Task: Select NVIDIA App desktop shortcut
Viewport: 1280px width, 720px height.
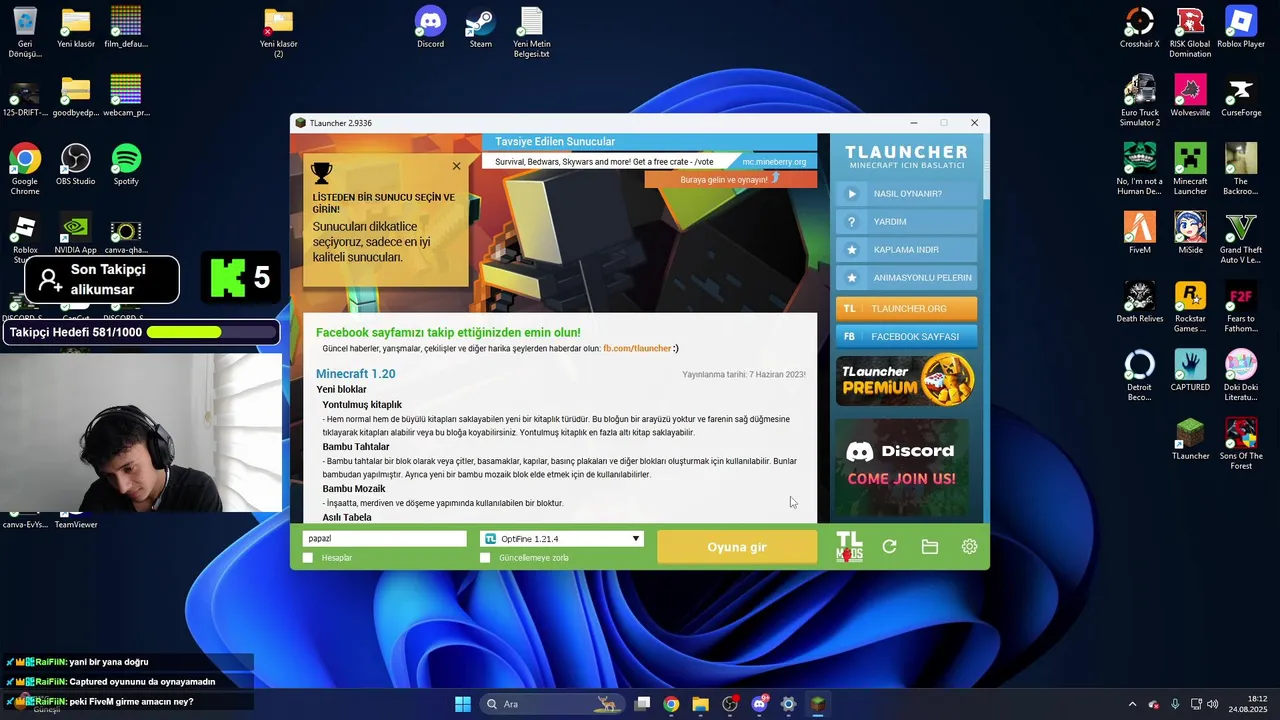Action: [x=76, y=234]
